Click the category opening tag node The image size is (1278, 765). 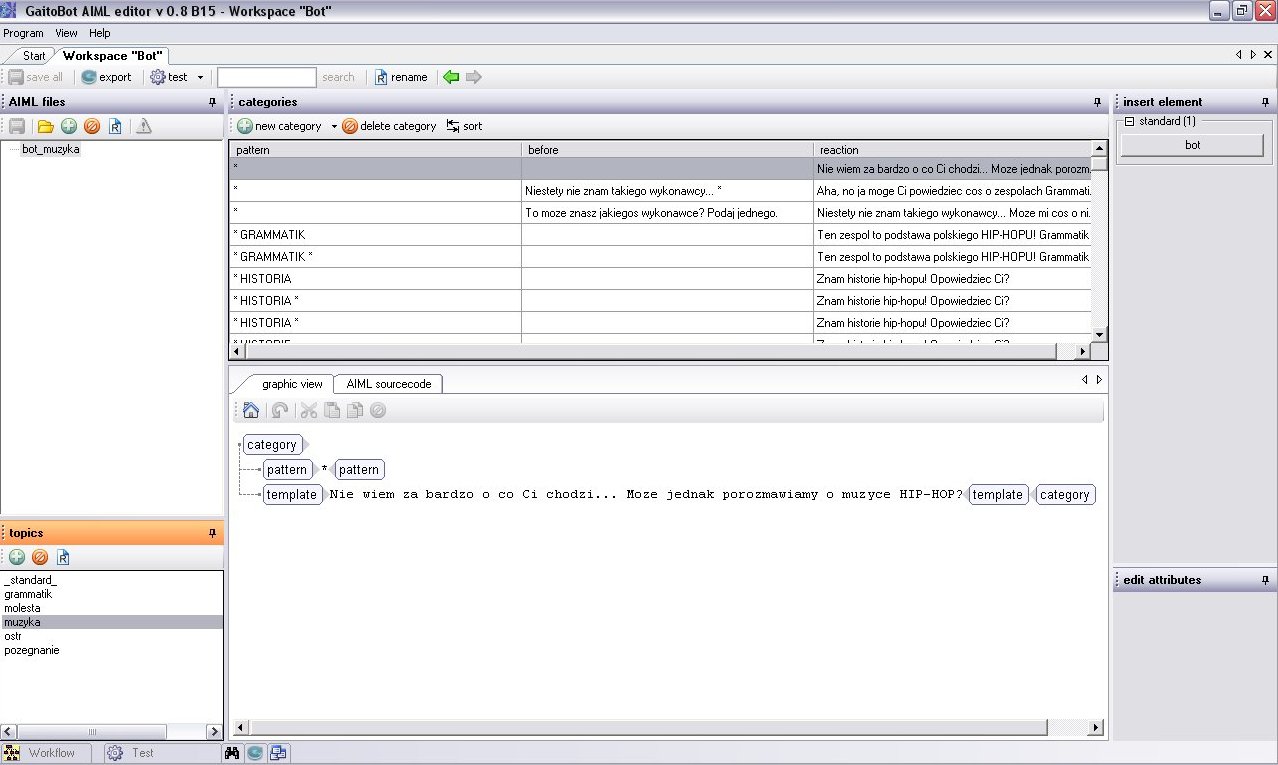click(x=272, y=445)
